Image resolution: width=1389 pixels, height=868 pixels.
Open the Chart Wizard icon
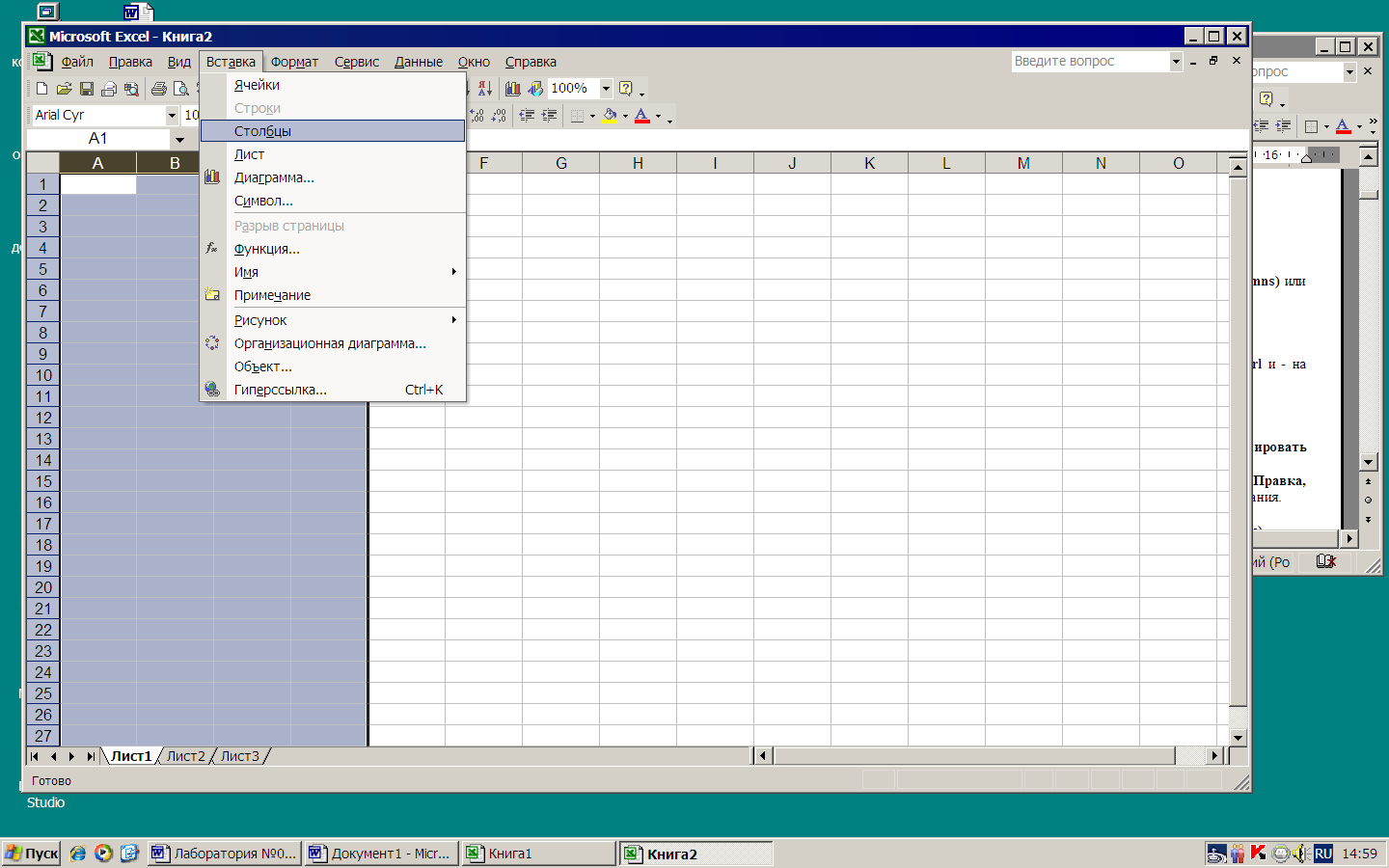coord(513,89)
